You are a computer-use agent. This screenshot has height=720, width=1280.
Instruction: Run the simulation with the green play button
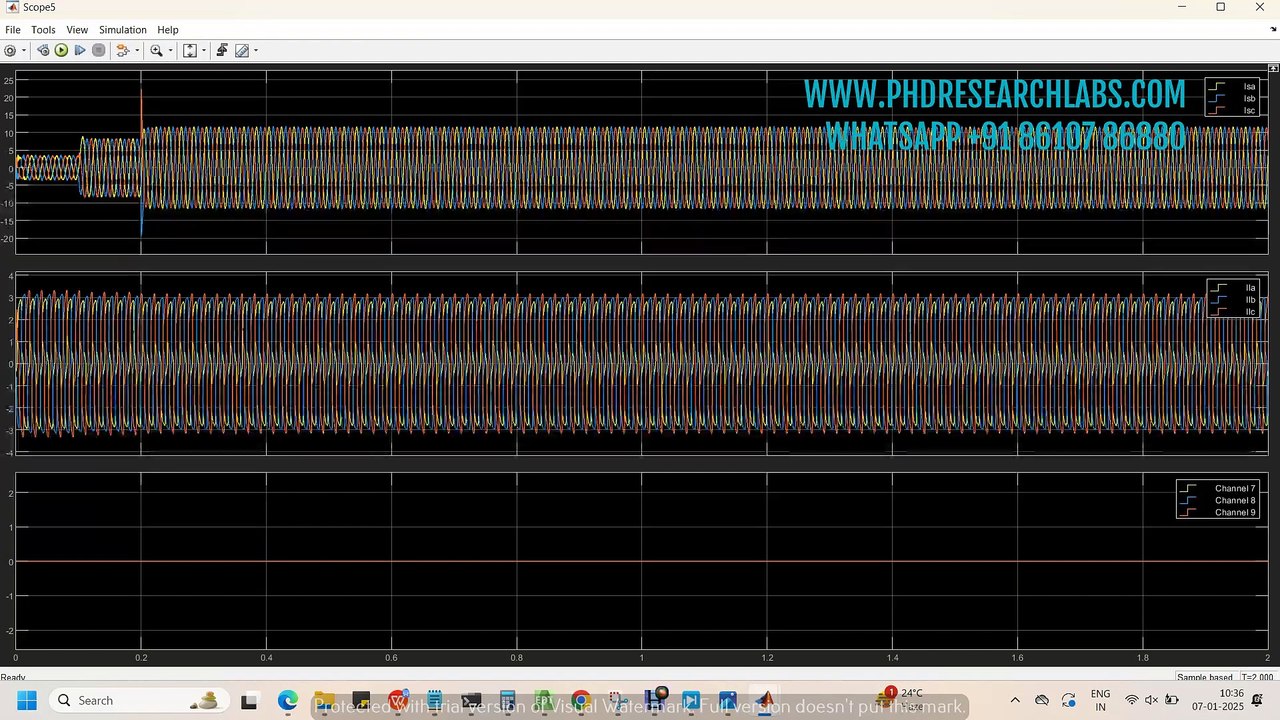coord(61,50)
